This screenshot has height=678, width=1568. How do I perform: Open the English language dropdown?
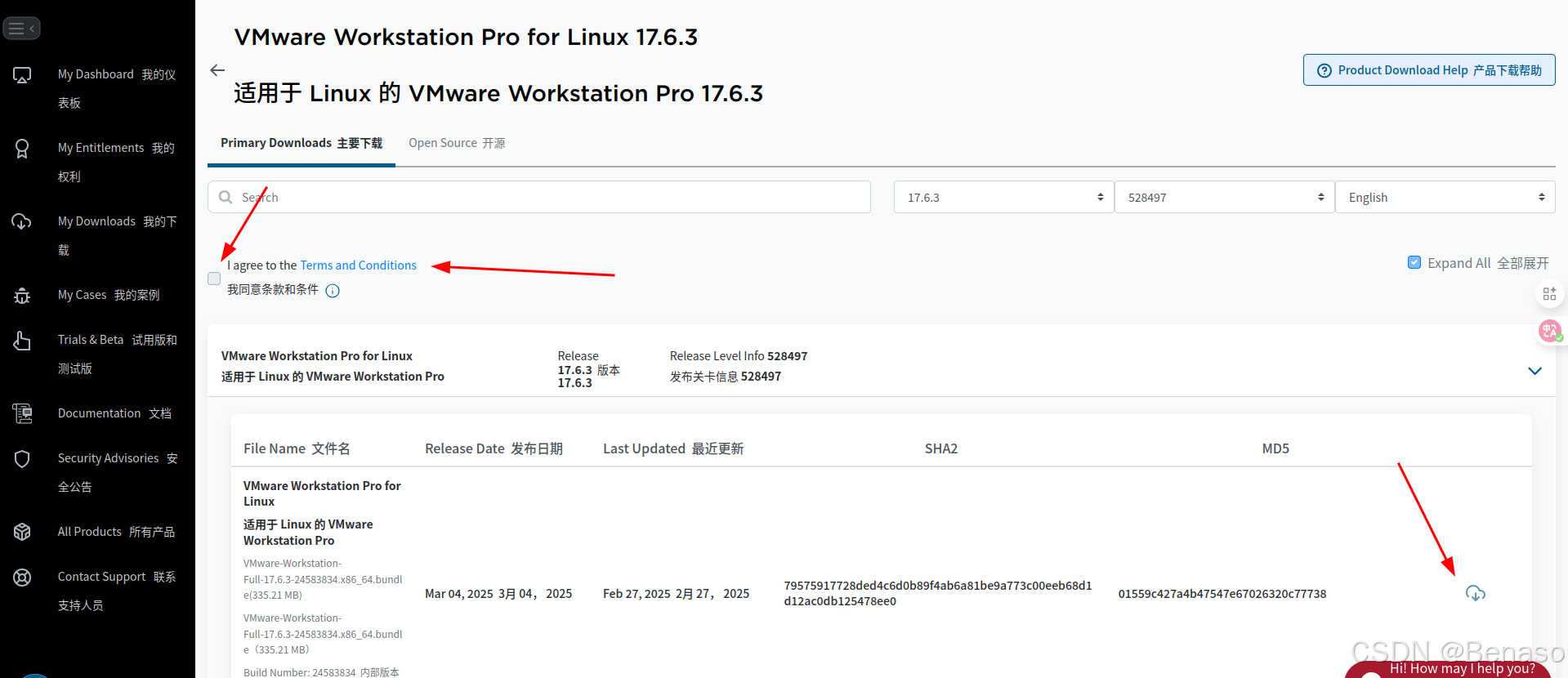click(x=1445, y=197)
